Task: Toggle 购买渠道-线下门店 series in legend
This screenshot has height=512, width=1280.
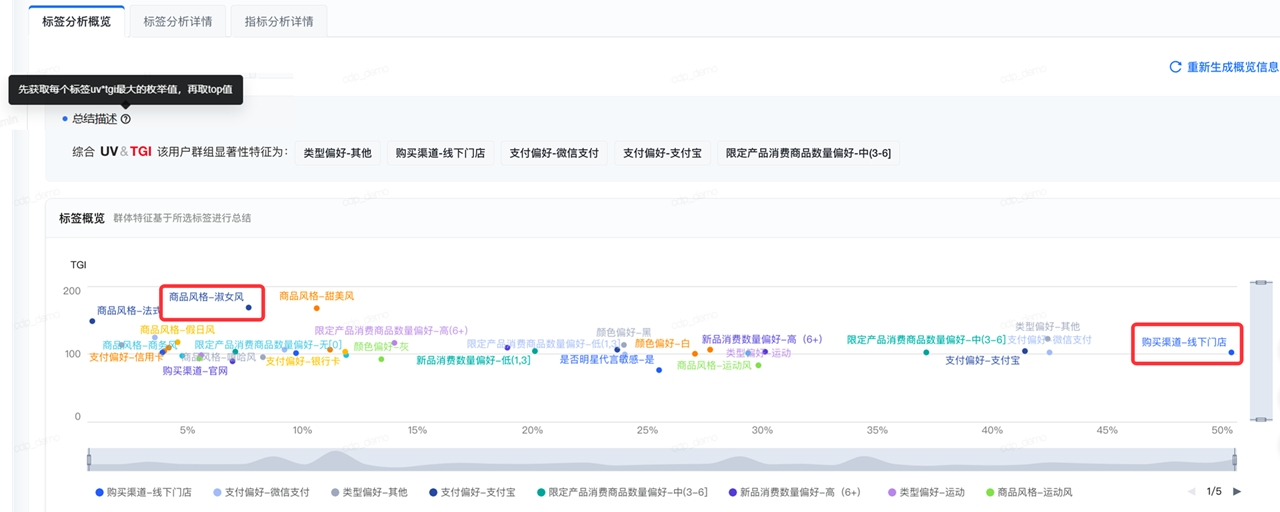Action: pos(148,492)
